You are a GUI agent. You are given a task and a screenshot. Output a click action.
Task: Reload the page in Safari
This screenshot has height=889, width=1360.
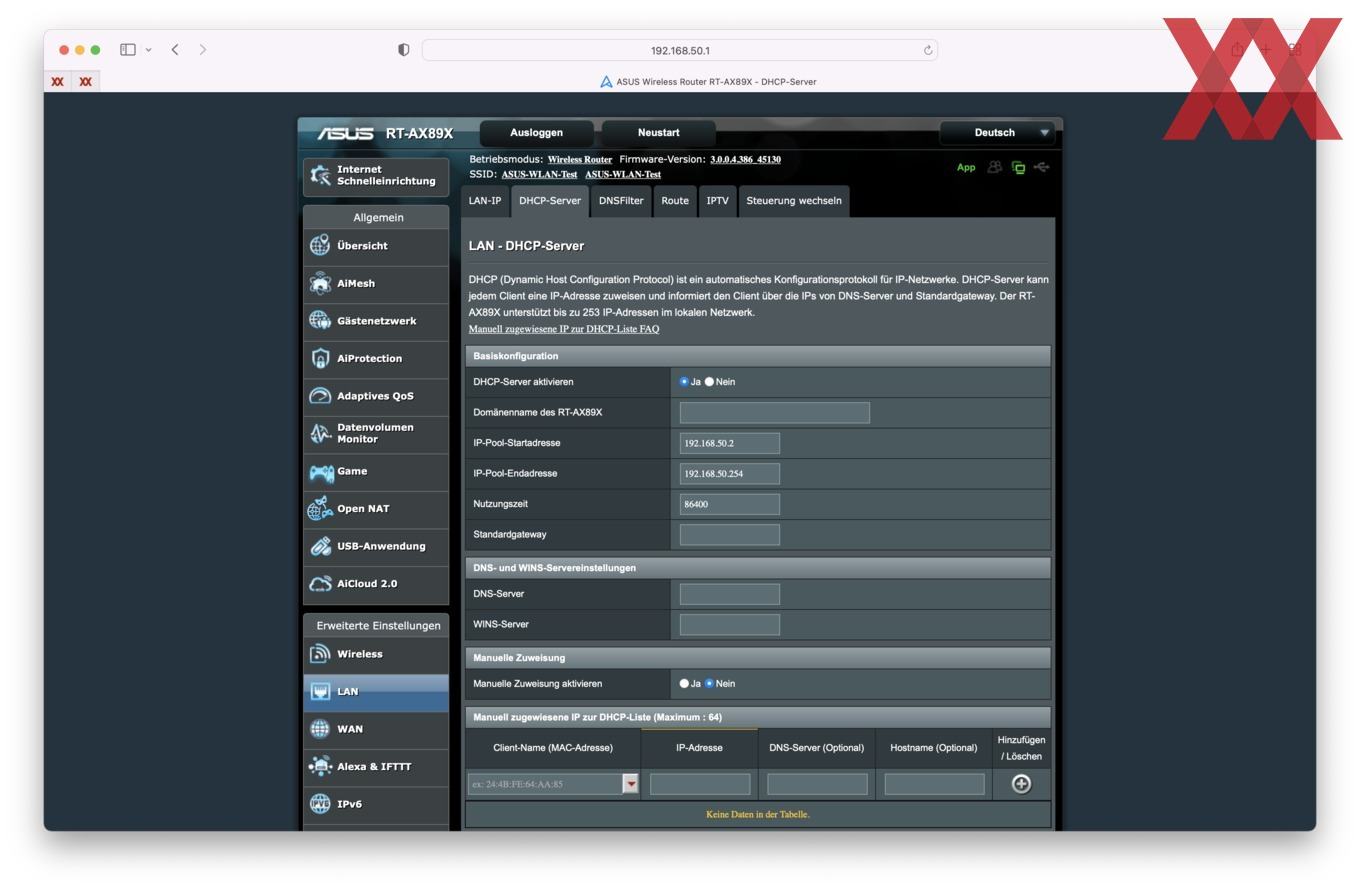pyautogui.click(x=928, y=50)
